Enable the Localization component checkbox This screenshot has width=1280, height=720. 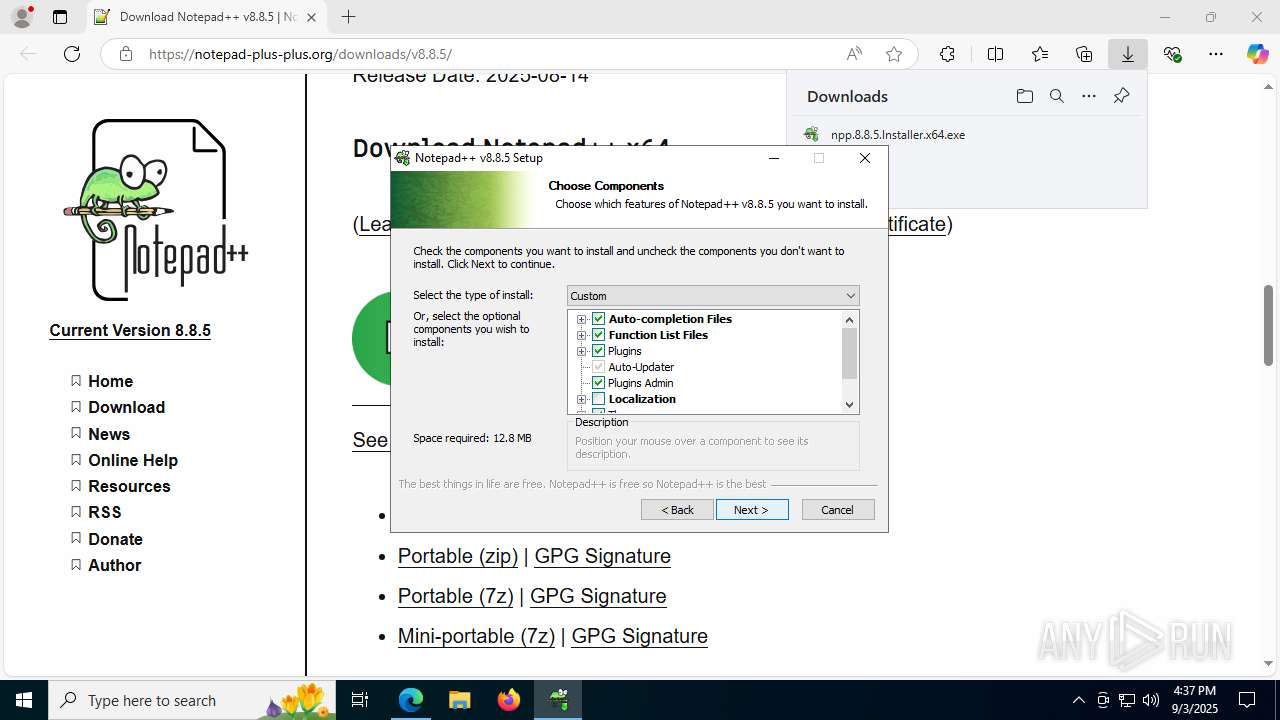(x=599, y=399)
